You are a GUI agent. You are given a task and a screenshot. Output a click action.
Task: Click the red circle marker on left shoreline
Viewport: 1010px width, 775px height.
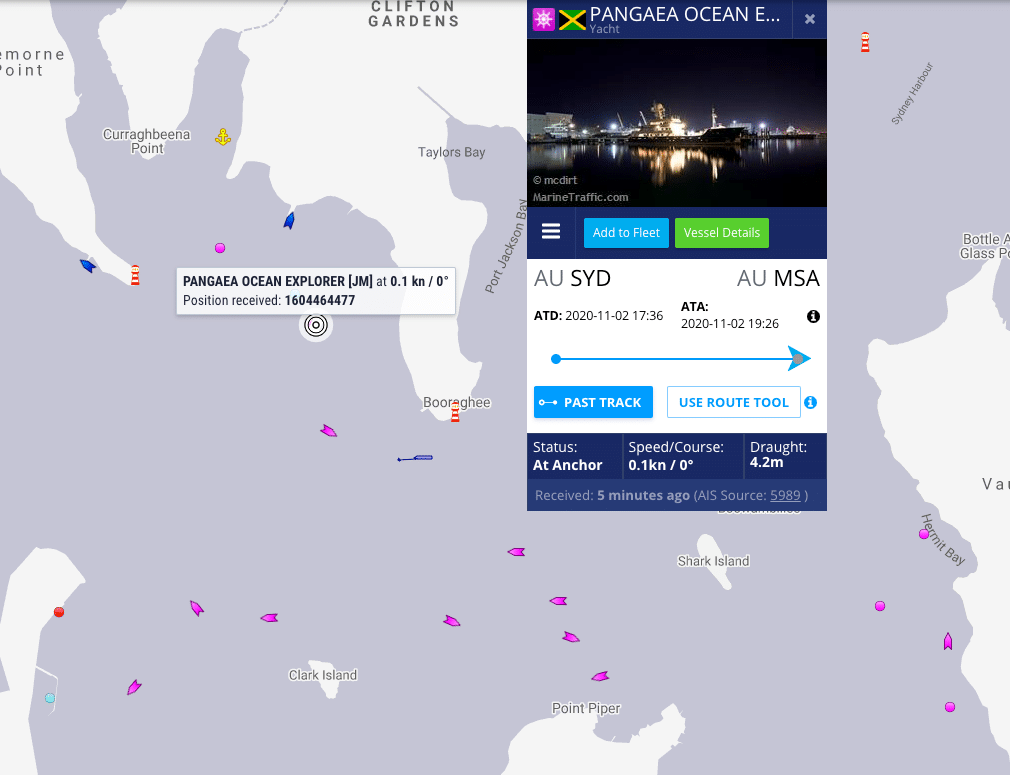tap(59, 612)
